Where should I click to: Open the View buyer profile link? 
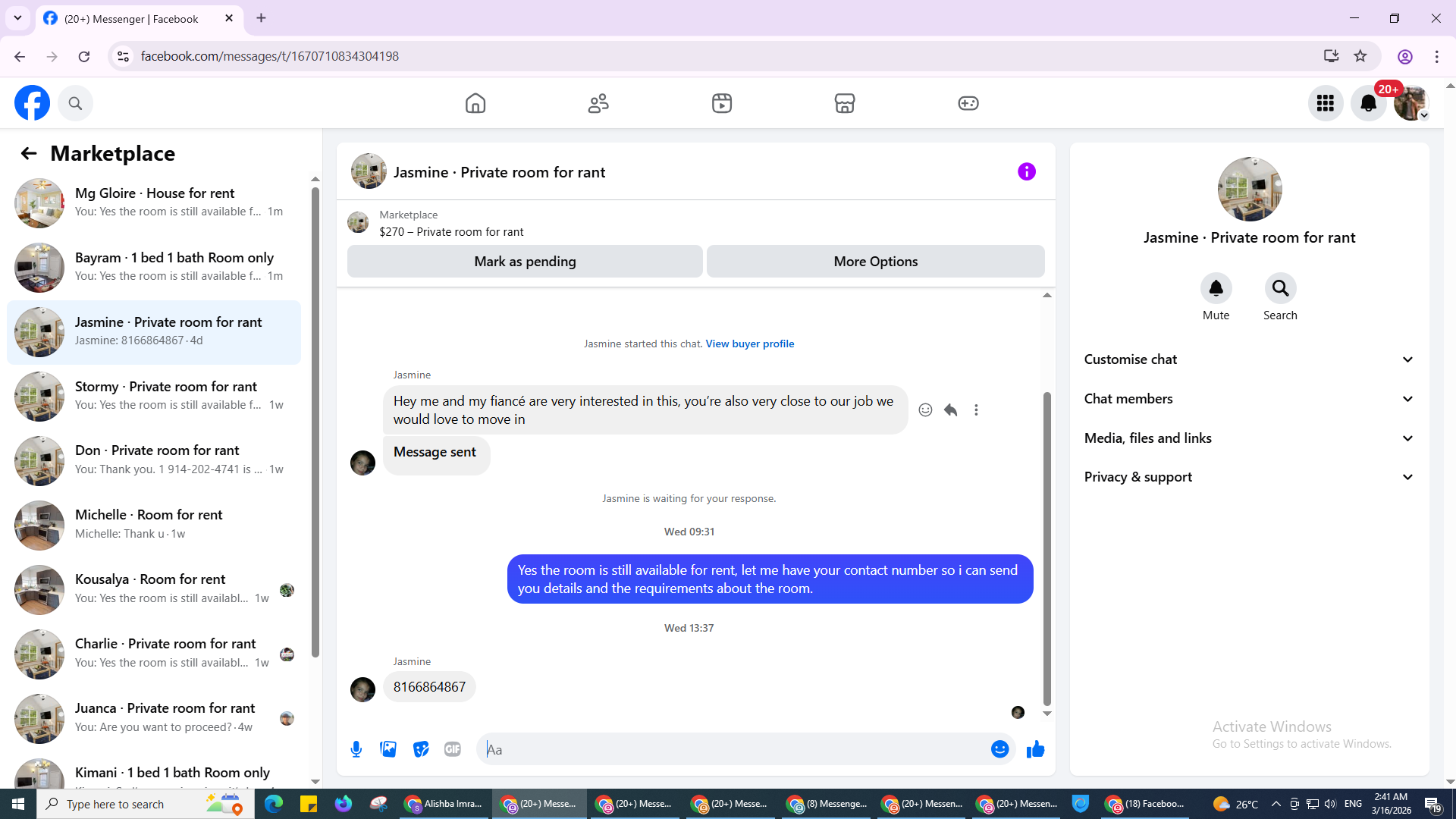pos(749,344)
